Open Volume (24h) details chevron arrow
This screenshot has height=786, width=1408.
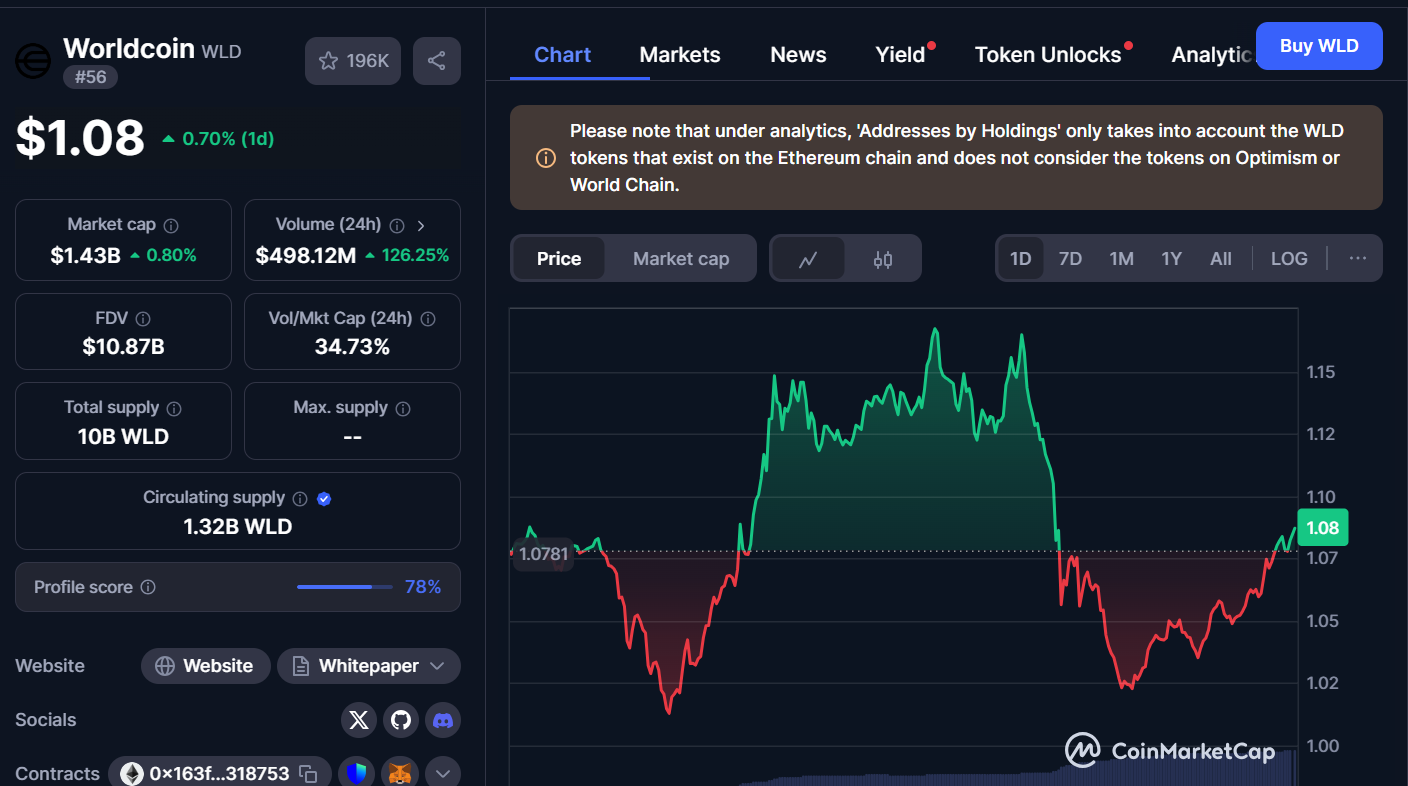click(x=421, y=225)
